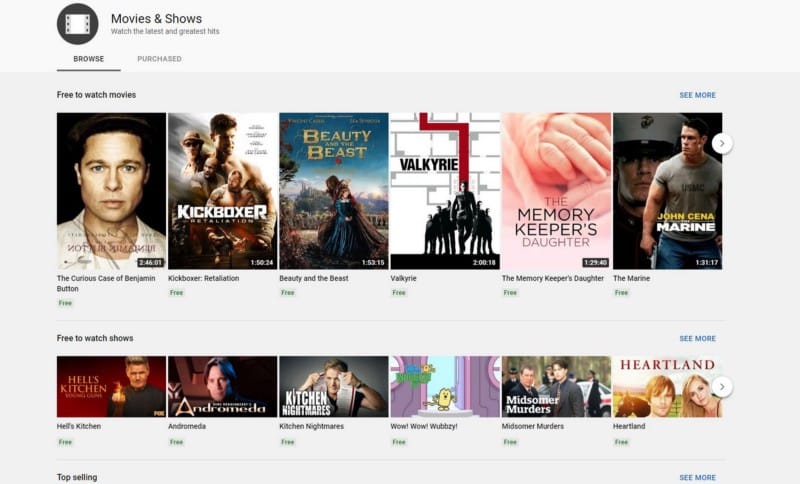Viewport: 800px width, 484px height.
Task: Click See More for free movies
Action: click(x=697, y=95)
